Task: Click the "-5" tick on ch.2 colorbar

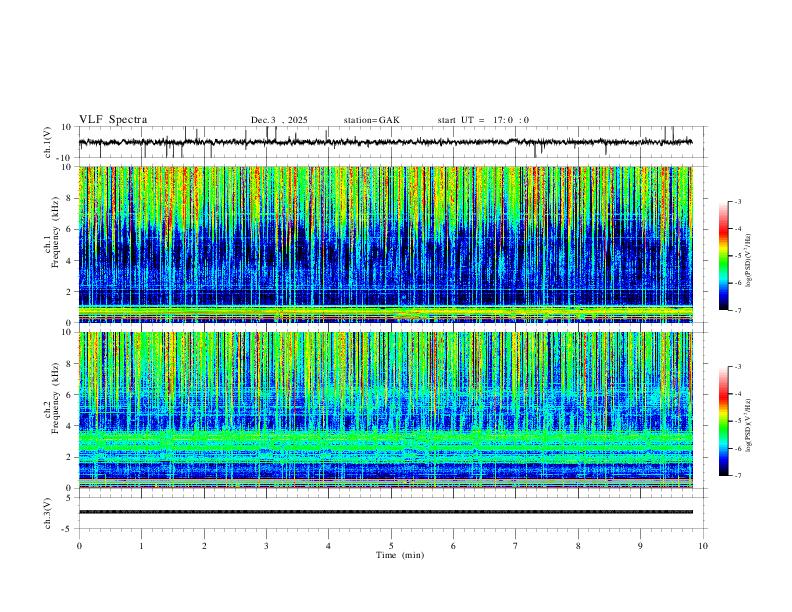Action: (x=738, y=421)
